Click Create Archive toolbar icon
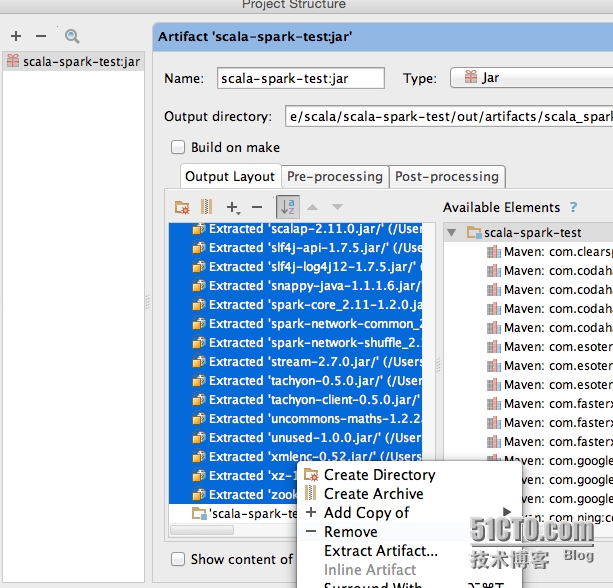This screenshot has height=588, width=613. [x=206, y=207]
